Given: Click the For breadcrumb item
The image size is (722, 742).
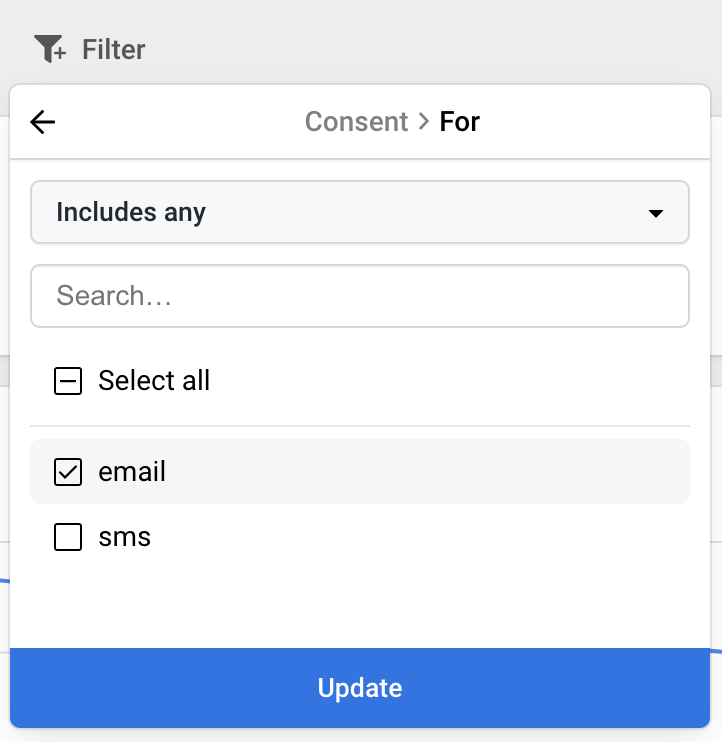Looking at the screenshot, I should pyautogui.click(x=459, y=122).
